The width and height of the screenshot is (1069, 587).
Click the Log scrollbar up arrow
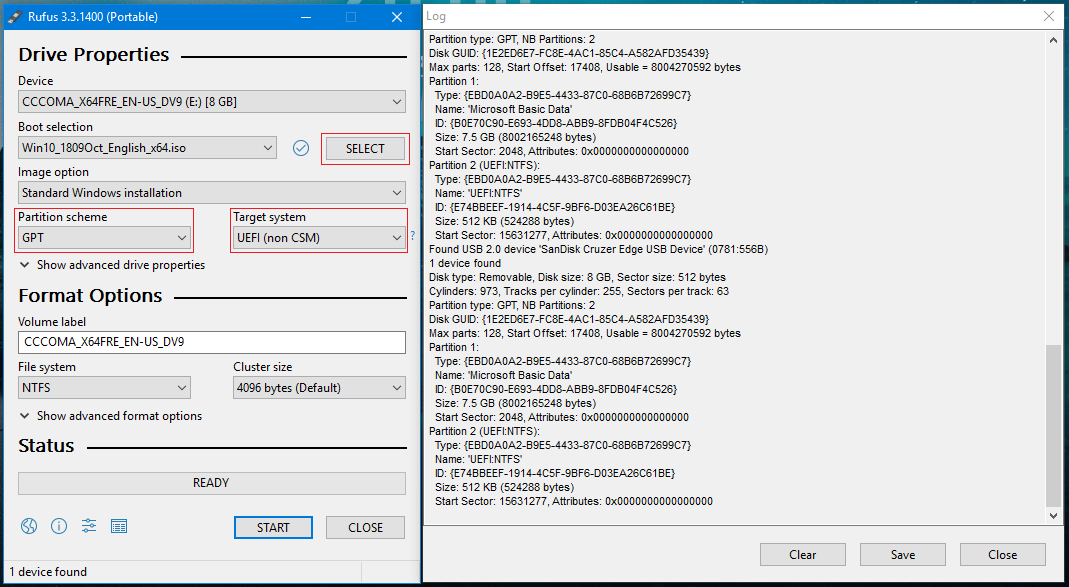point(1053,40)
